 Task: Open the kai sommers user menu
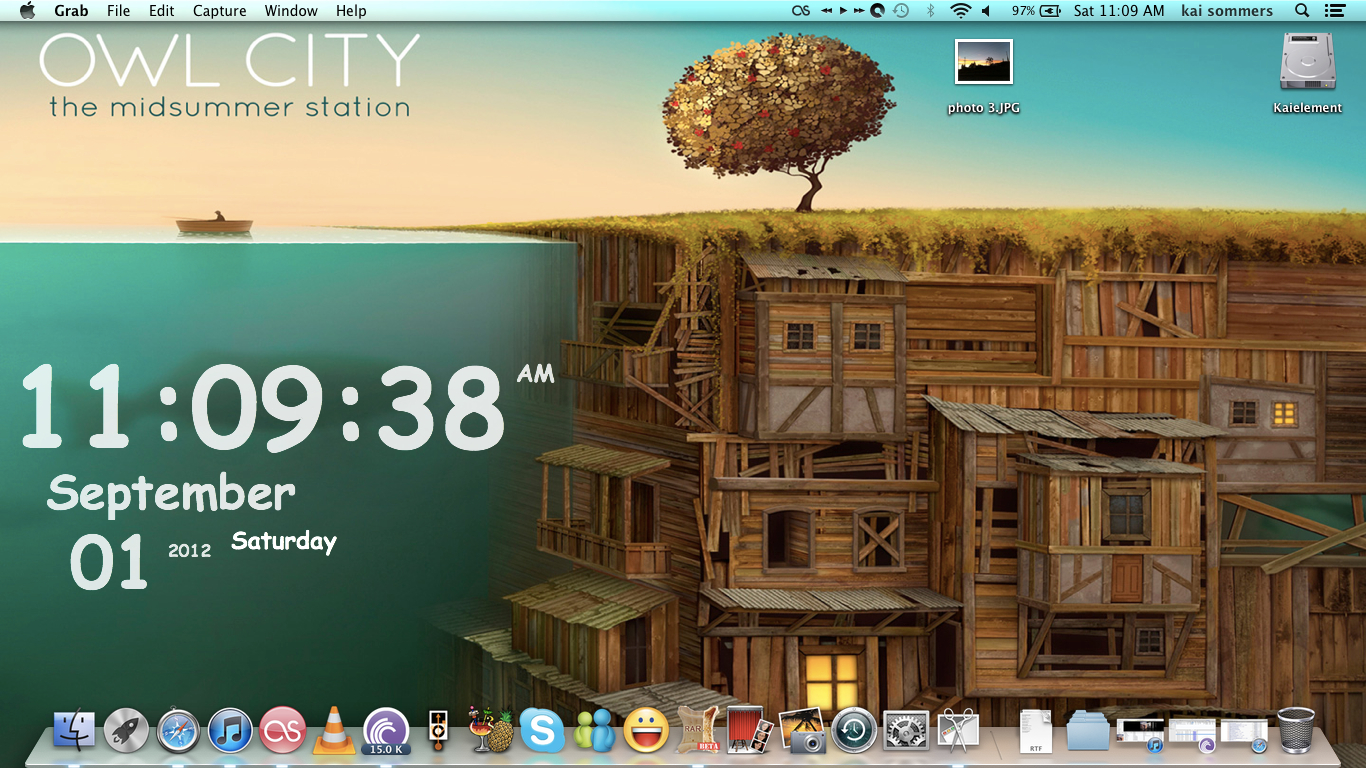[x=1227, y=11]
